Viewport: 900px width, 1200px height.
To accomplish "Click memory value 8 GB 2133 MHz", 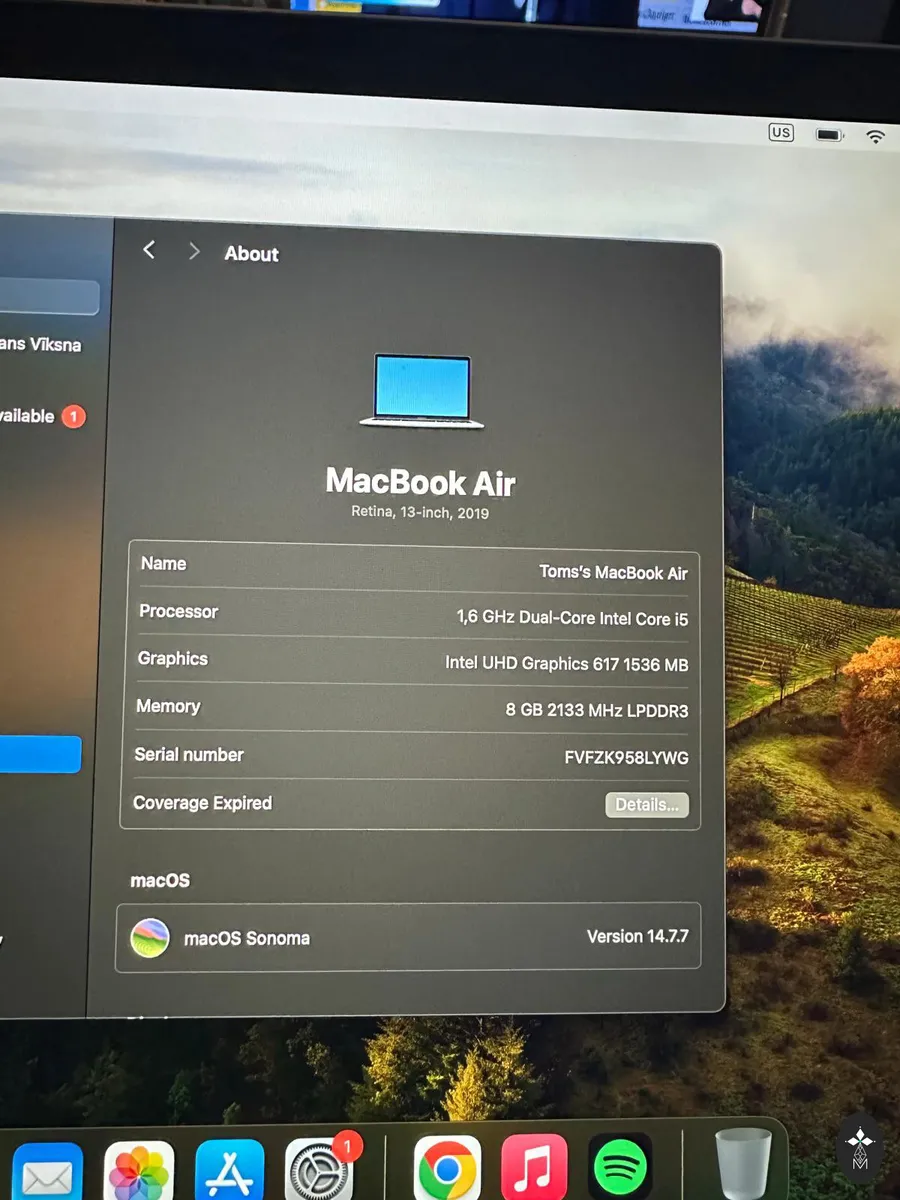I will pyautogui.click(x=597, y=711).
